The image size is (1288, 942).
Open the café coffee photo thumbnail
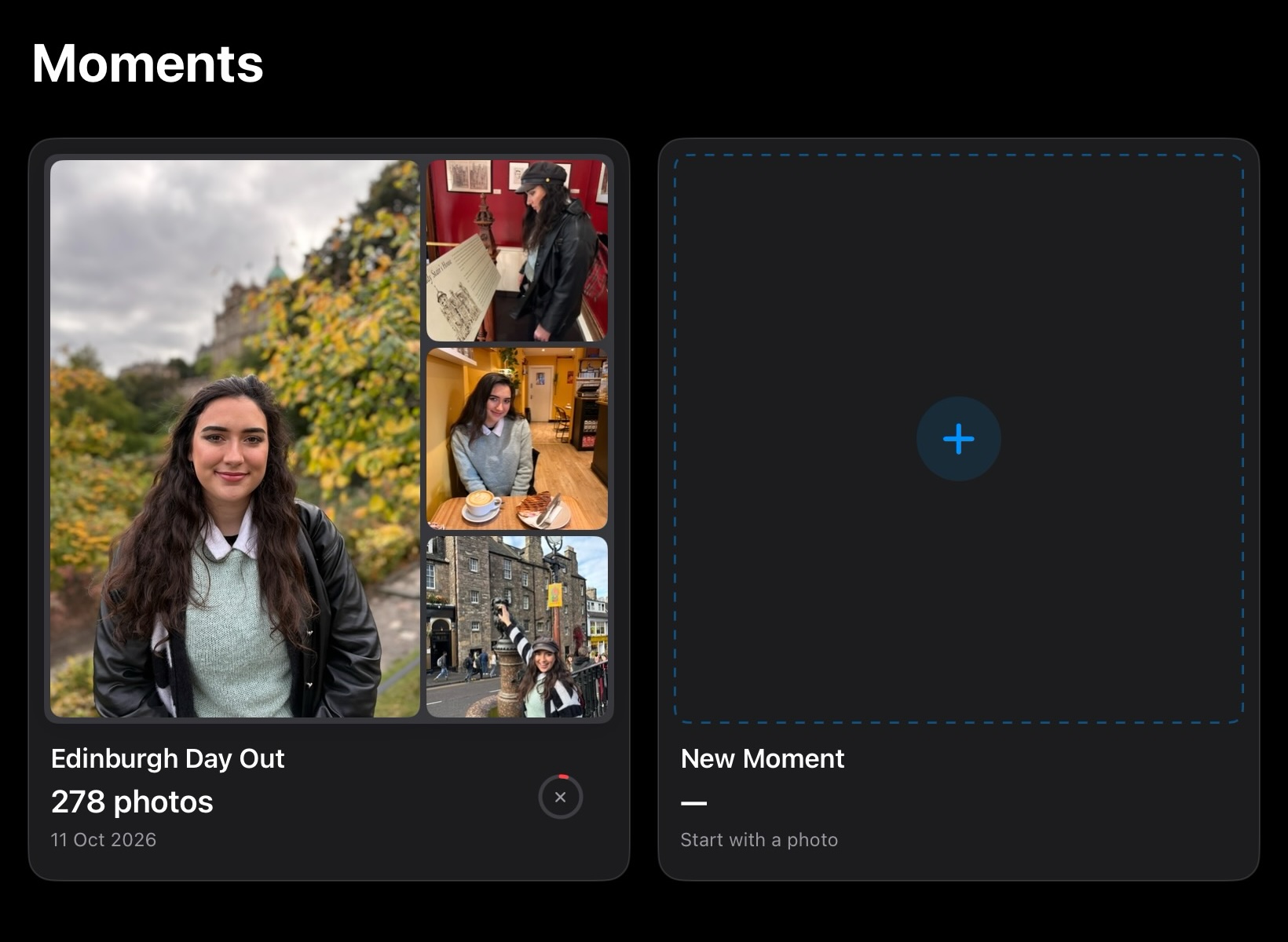517,439
